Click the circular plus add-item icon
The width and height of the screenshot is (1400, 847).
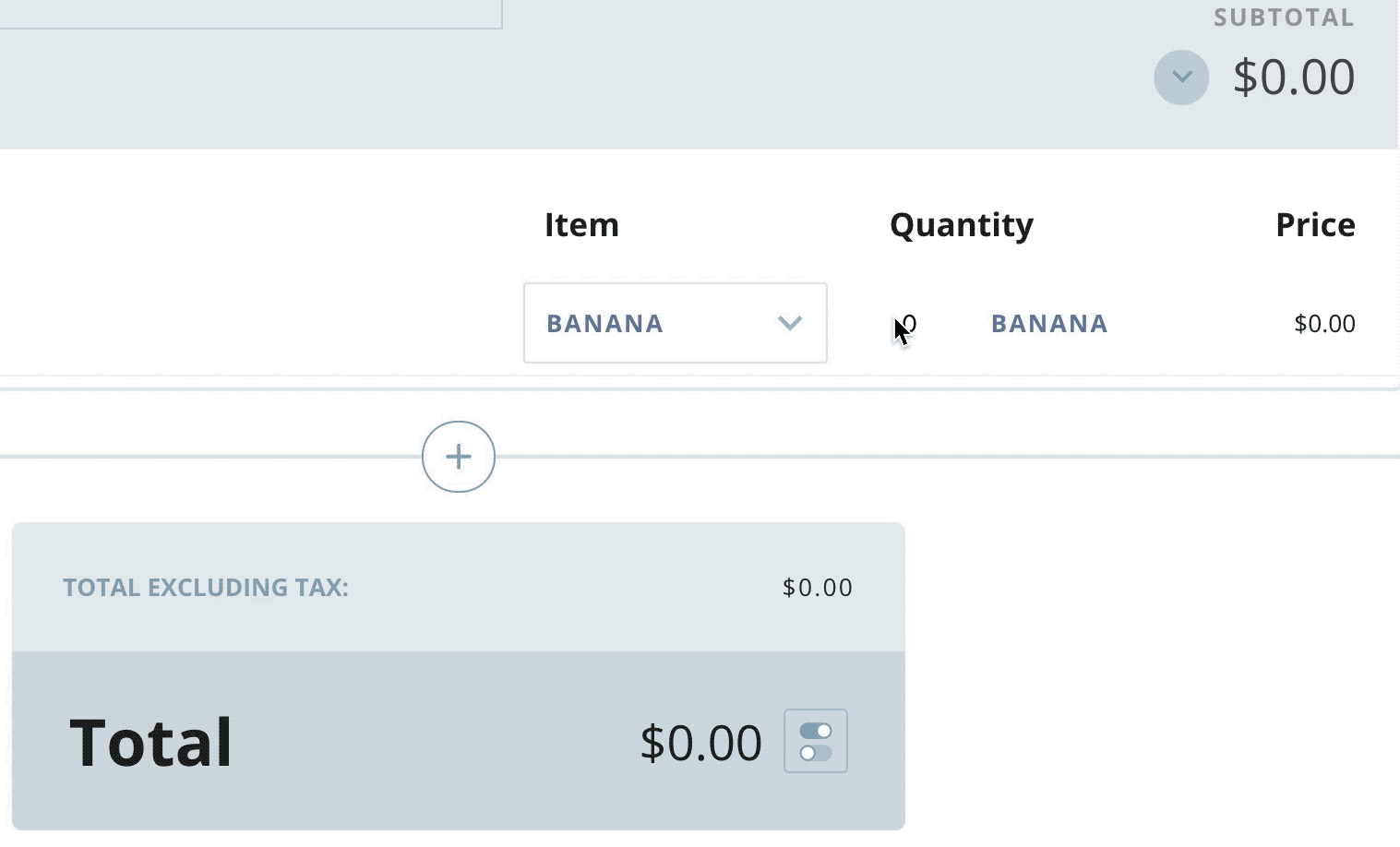[x=459, y=457]
